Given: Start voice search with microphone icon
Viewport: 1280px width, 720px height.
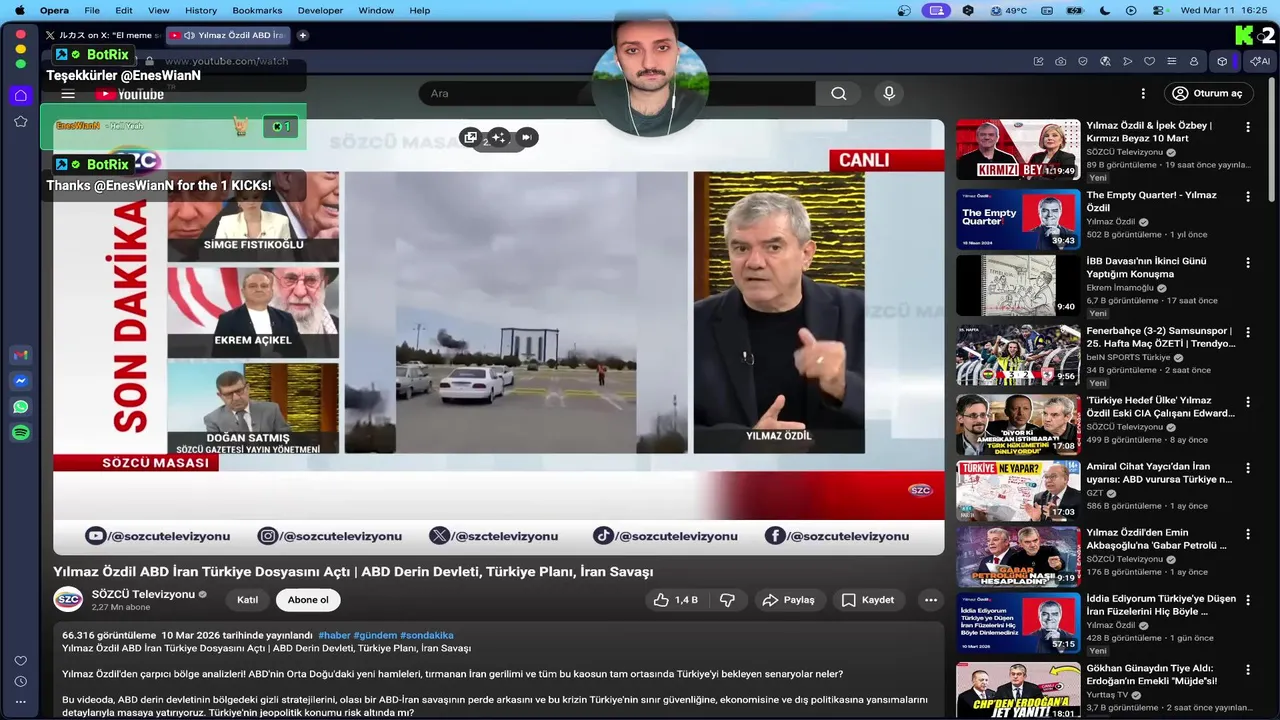Looking at the screenshot, I should tap(889, 93).
